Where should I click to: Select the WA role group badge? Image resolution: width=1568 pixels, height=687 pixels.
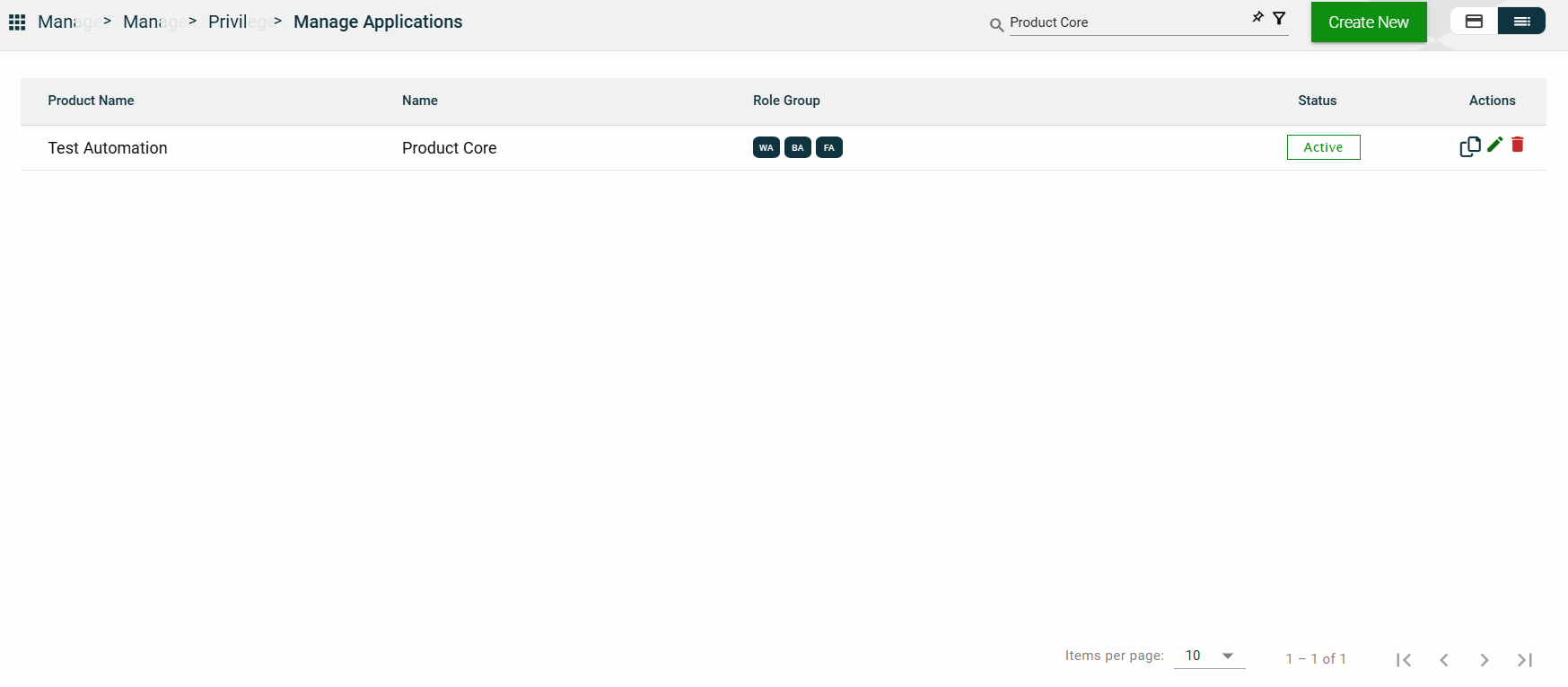point(766,147)
